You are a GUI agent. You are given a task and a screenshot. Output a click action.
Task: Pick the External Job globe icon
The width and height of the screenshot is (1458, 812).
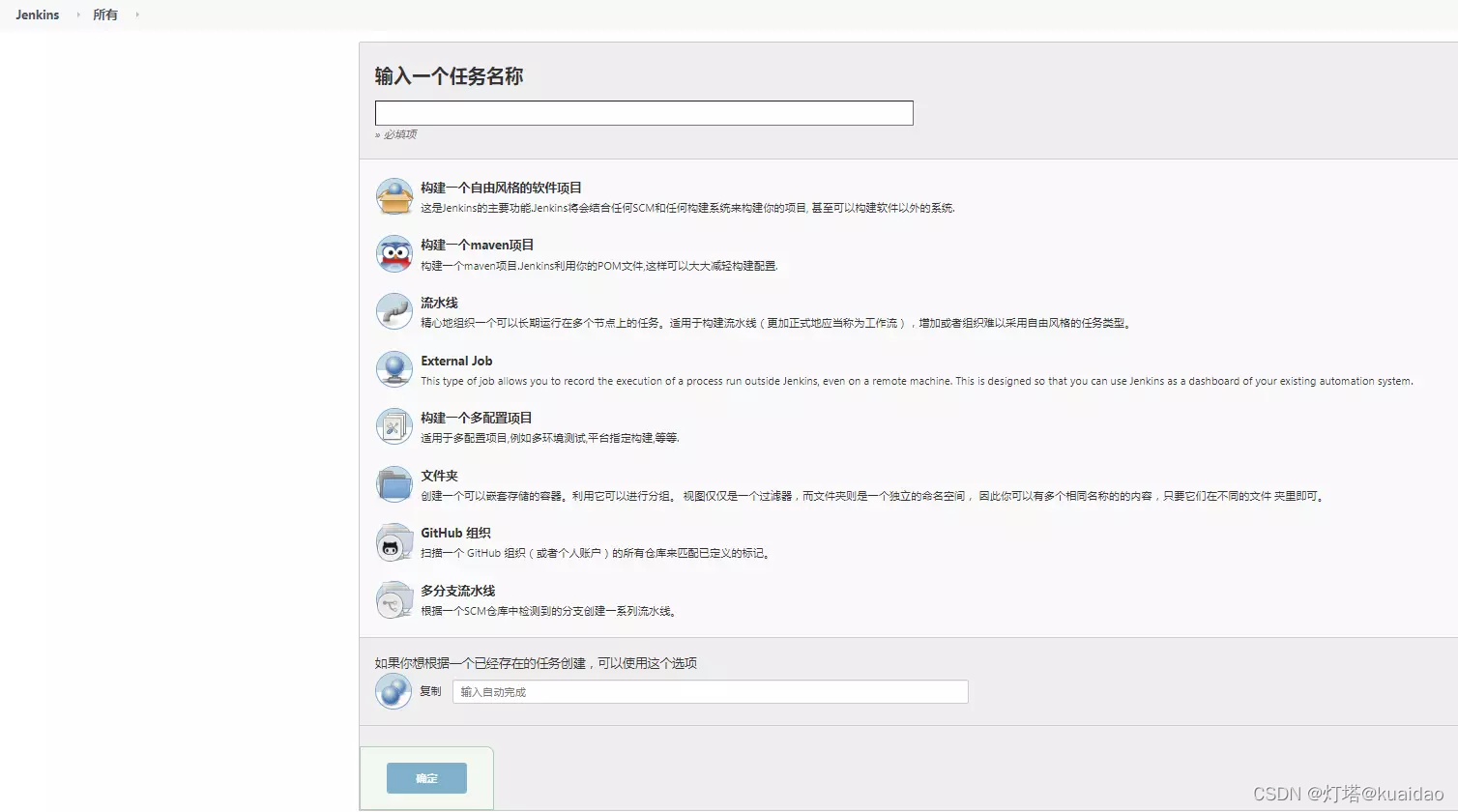tap(394, 369)
